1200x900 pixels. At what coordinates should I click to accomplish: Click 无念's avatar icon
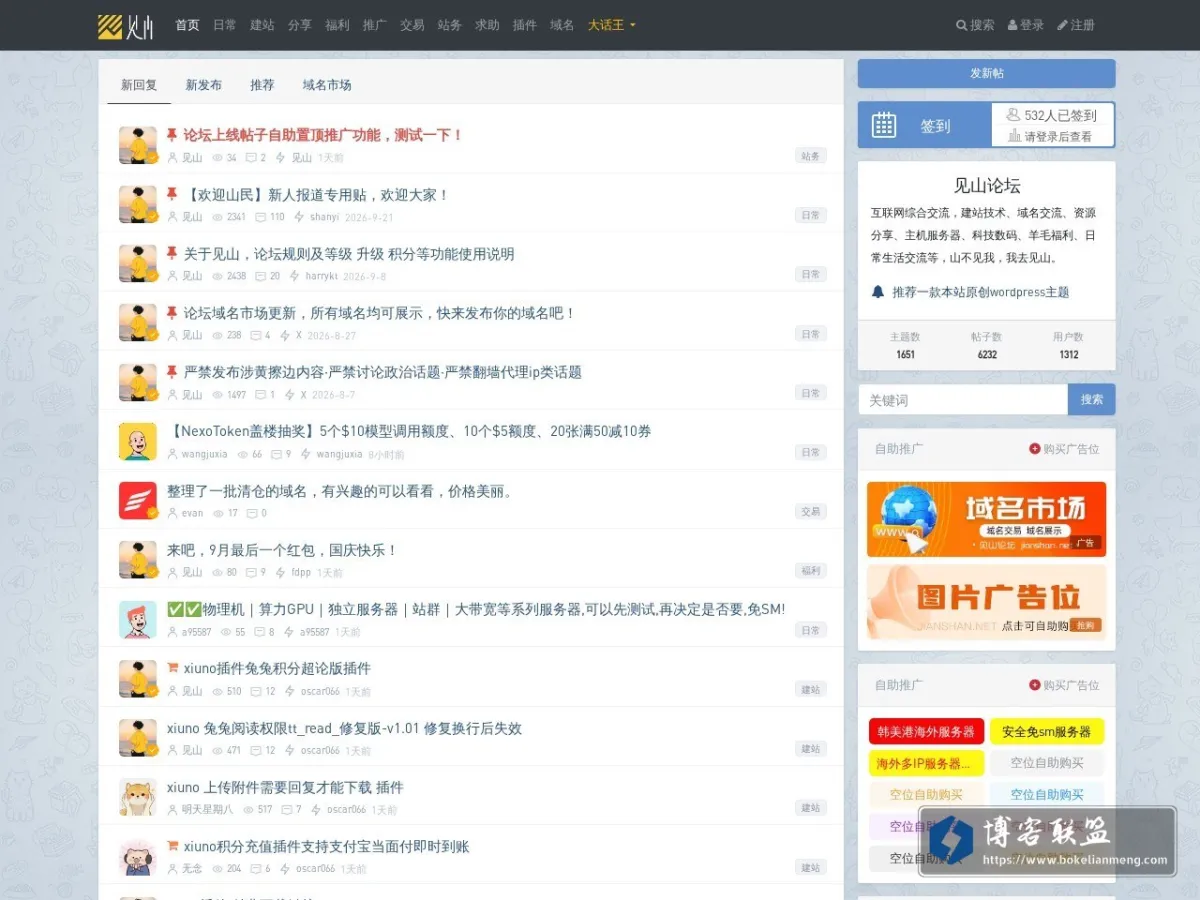[138, 856]
